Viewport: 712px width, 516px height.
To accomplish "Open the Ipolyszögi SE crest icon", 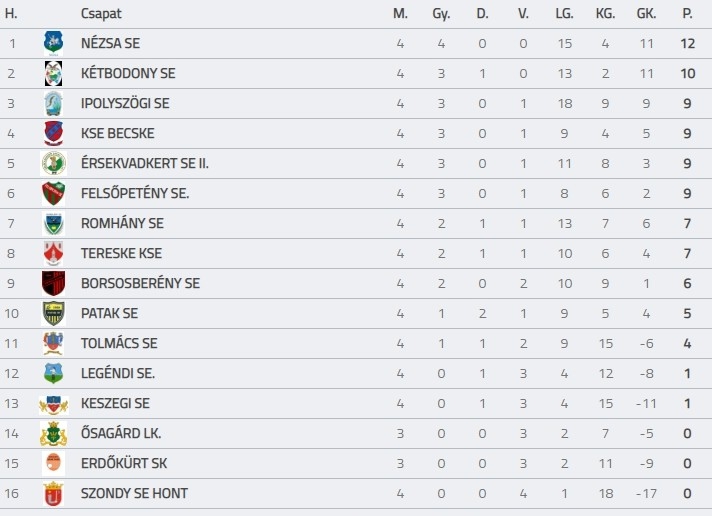I will (54, 104).
